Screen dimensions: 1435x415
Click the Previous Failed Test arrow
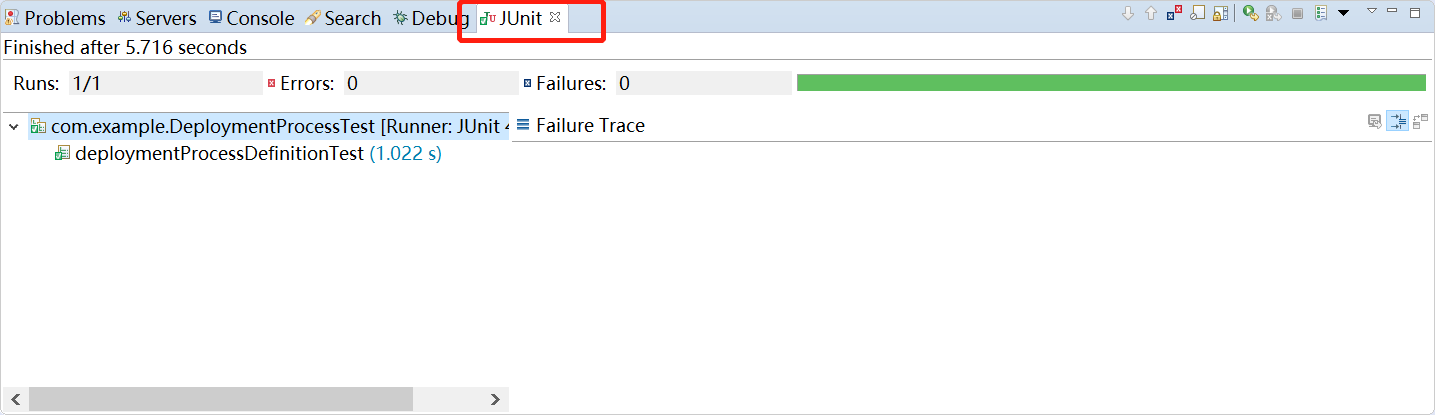click(1150, 13)
